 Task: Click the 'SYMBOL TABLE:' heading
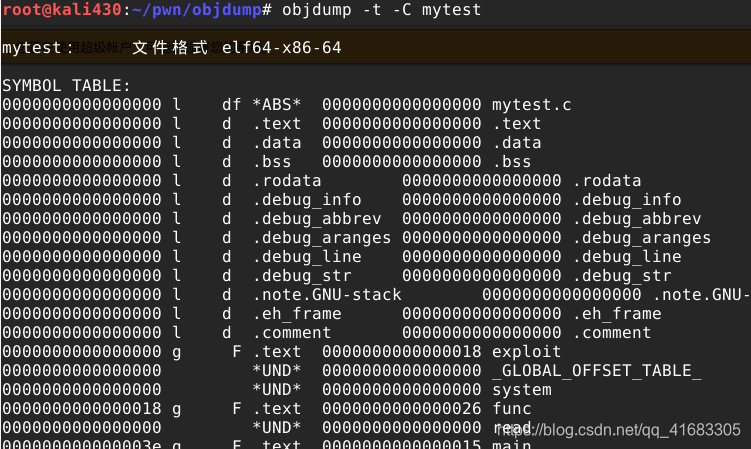66,85
